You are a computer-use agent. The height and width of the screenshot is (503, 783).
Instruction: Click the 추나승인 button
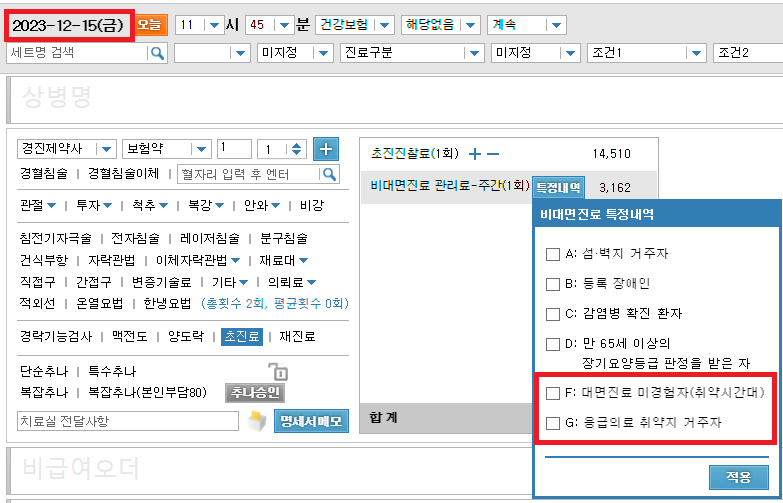tap(255, 393)
